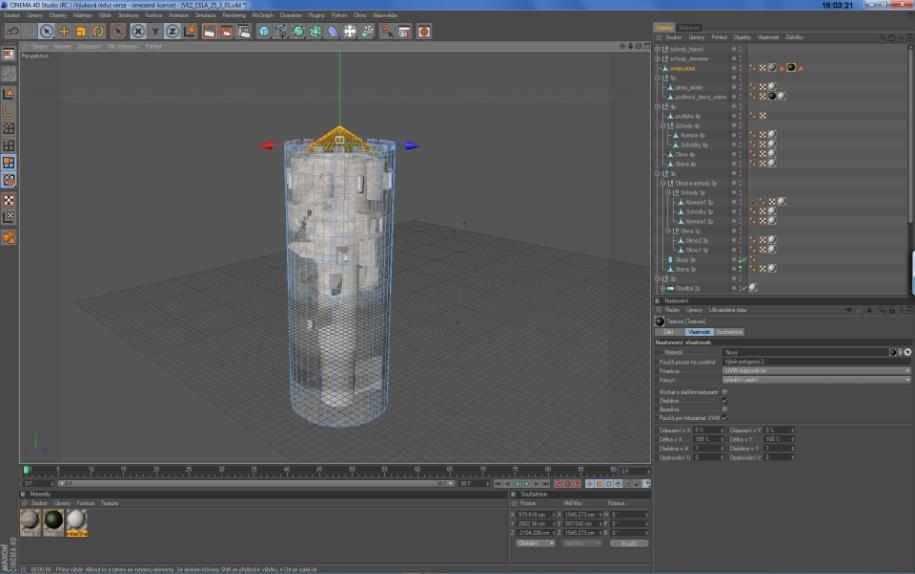915x574 pixels.
Task: Render the active view
Action: tap(209, 32)
